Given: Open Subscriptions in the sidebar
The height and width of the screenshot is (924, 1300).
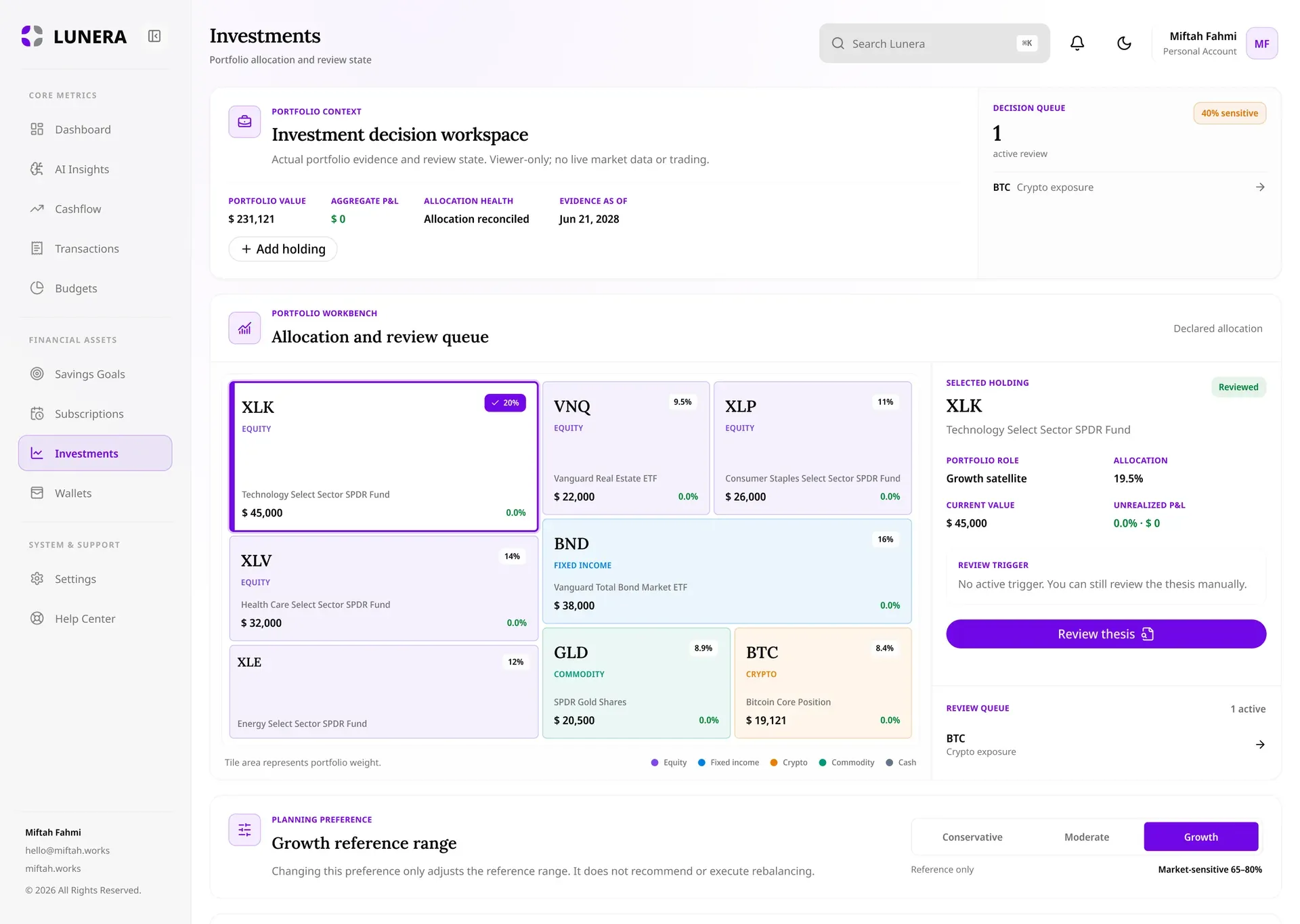Looking at the screenshot, I should point(95,414).
